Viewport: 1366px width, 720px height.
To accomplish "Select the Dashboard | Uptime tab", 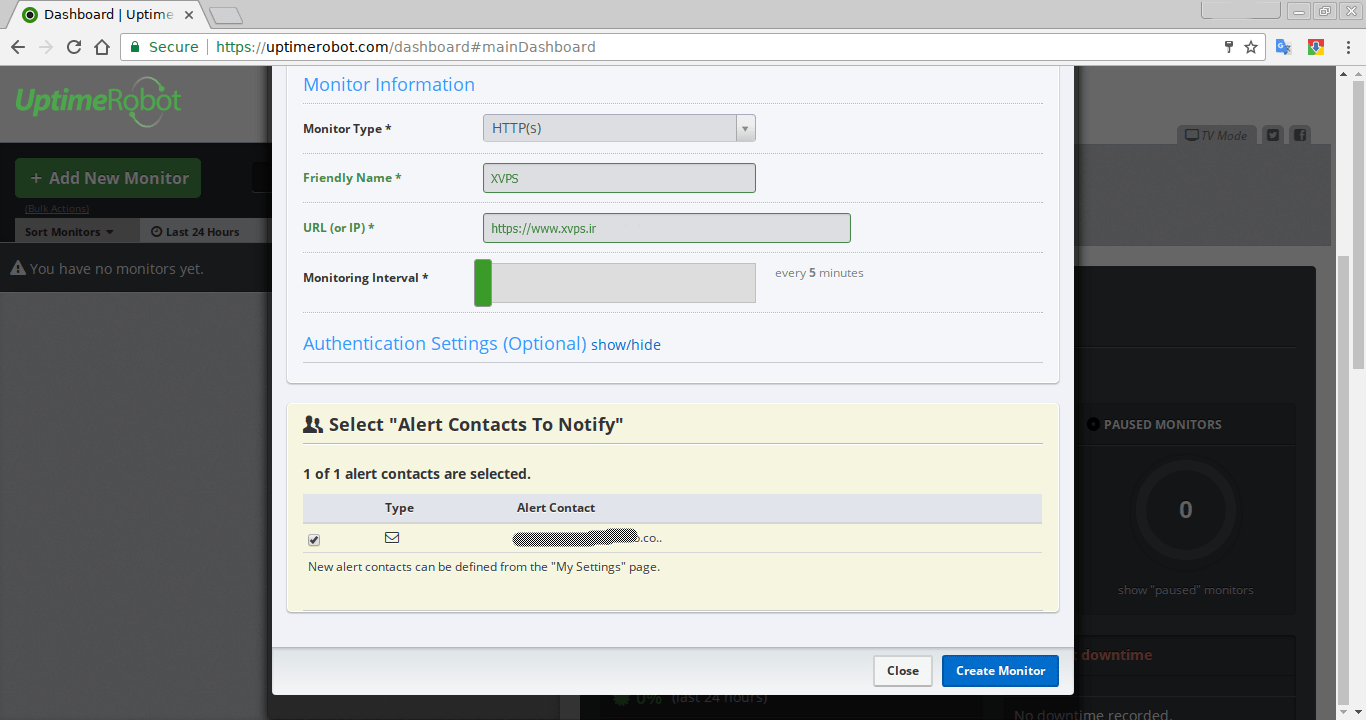I will point(108,15).
